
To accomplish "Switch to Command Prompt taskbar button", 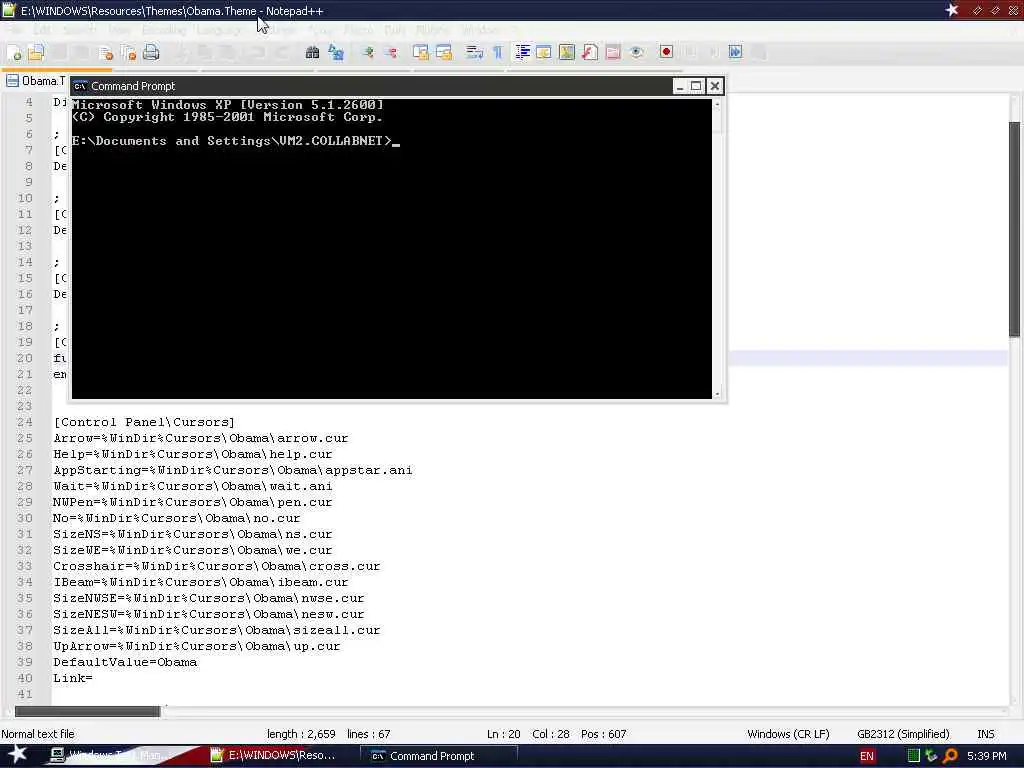I will pyautogui.click(x=439, y=756).
